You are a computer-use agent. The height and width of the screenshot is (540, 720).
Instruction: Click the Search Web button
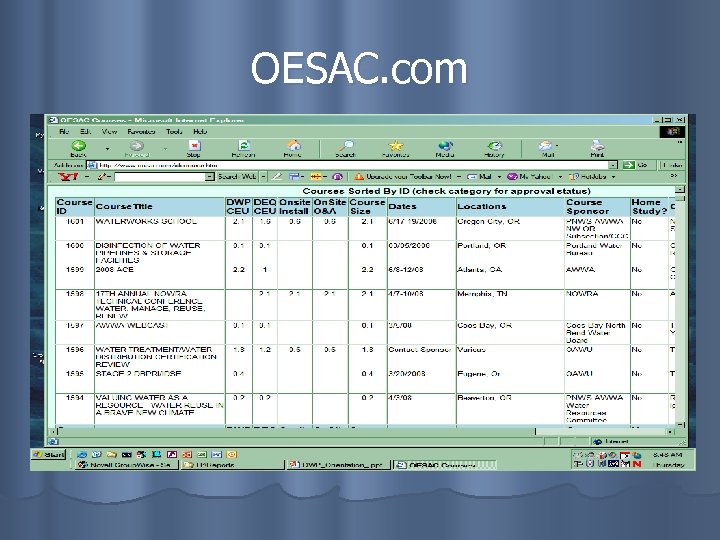[x=237, y=177]
